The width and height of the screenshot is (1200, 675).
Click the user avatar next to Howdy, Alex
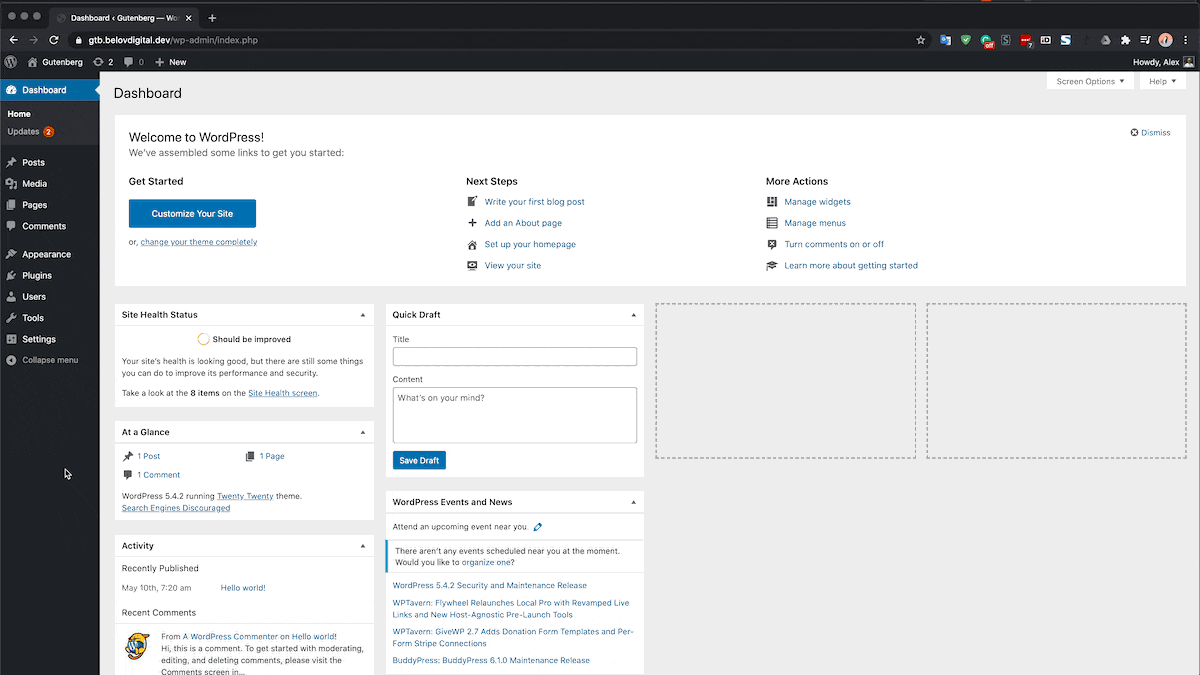[x=1188, y=62]
